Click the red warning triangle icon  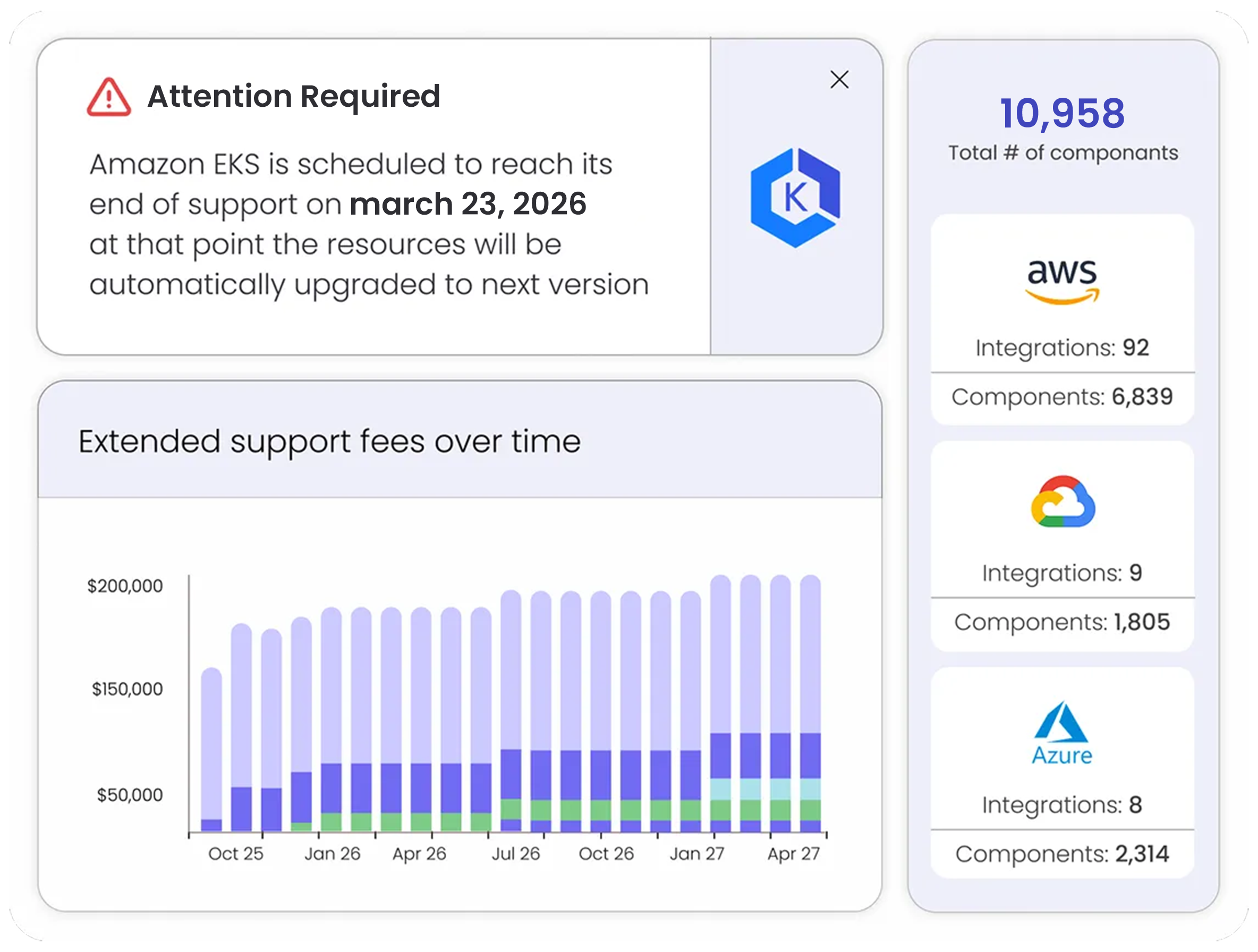pyautogui.click(x=108, y=98)
